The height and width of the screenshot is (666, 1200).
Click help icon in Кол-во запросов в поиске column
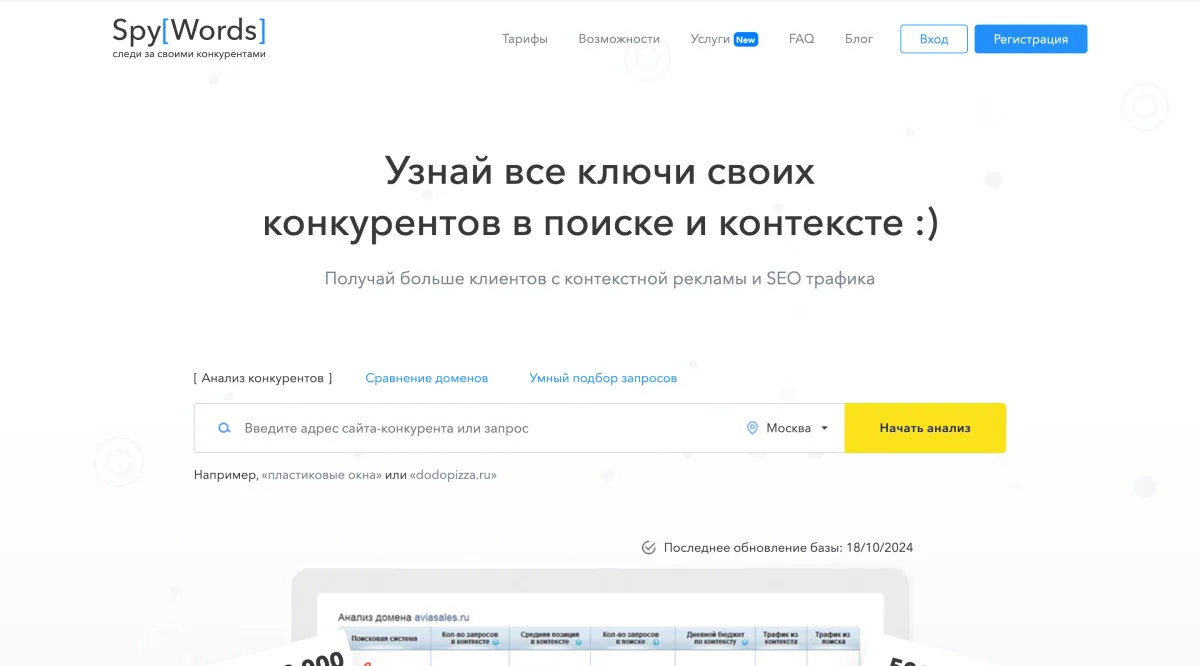pos(657,642)
